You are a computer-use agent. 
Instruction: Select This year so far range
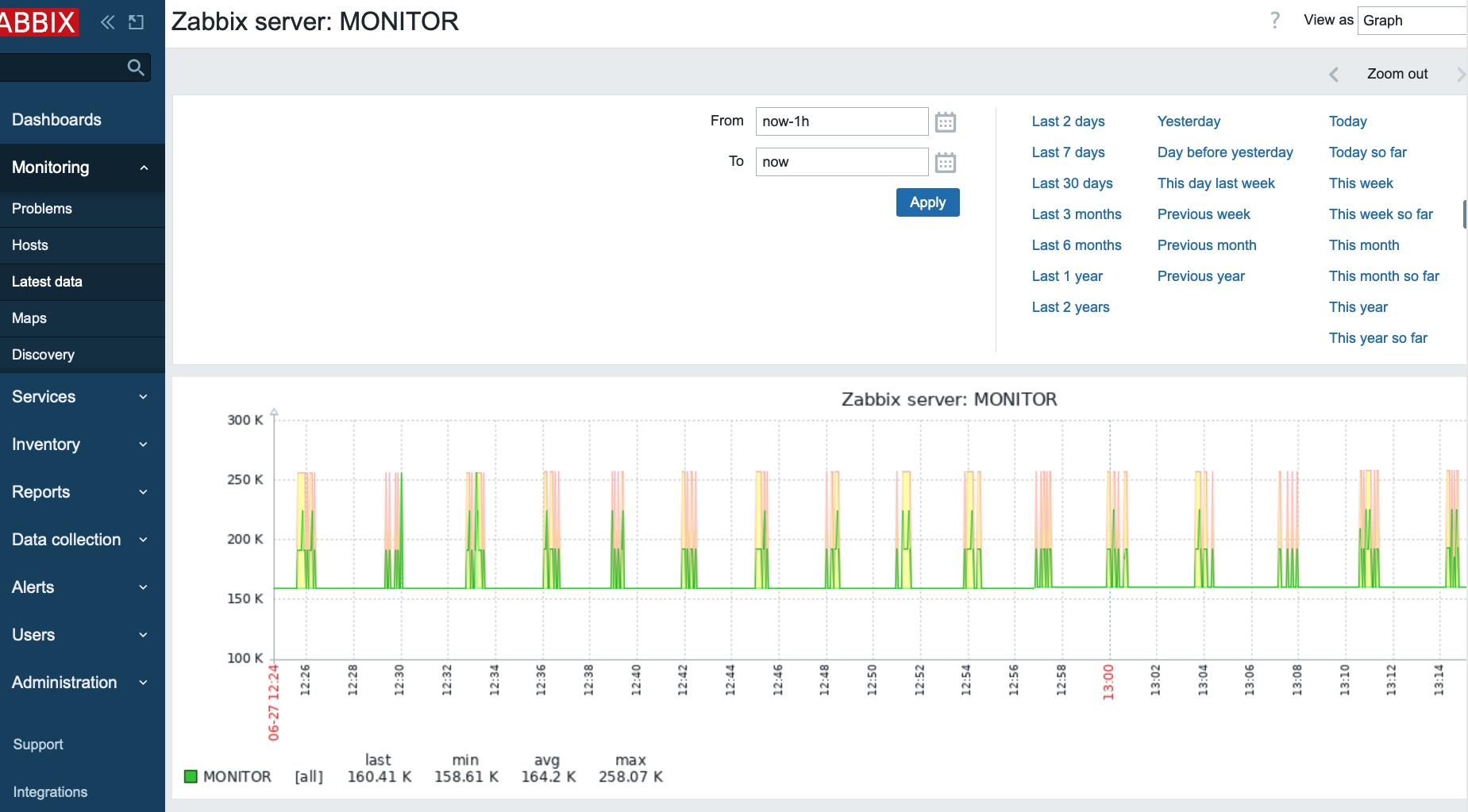[x=1377, y=338]
